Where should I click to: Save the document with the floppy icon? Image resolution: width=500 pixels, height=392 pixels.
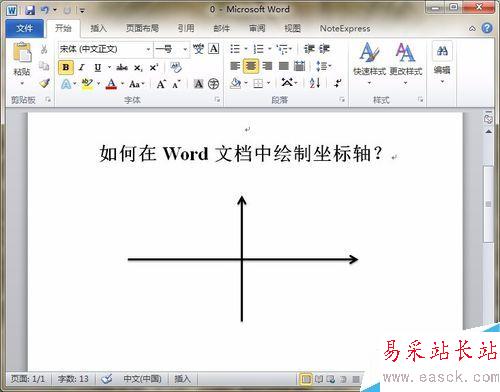click(x=30, y=10)
